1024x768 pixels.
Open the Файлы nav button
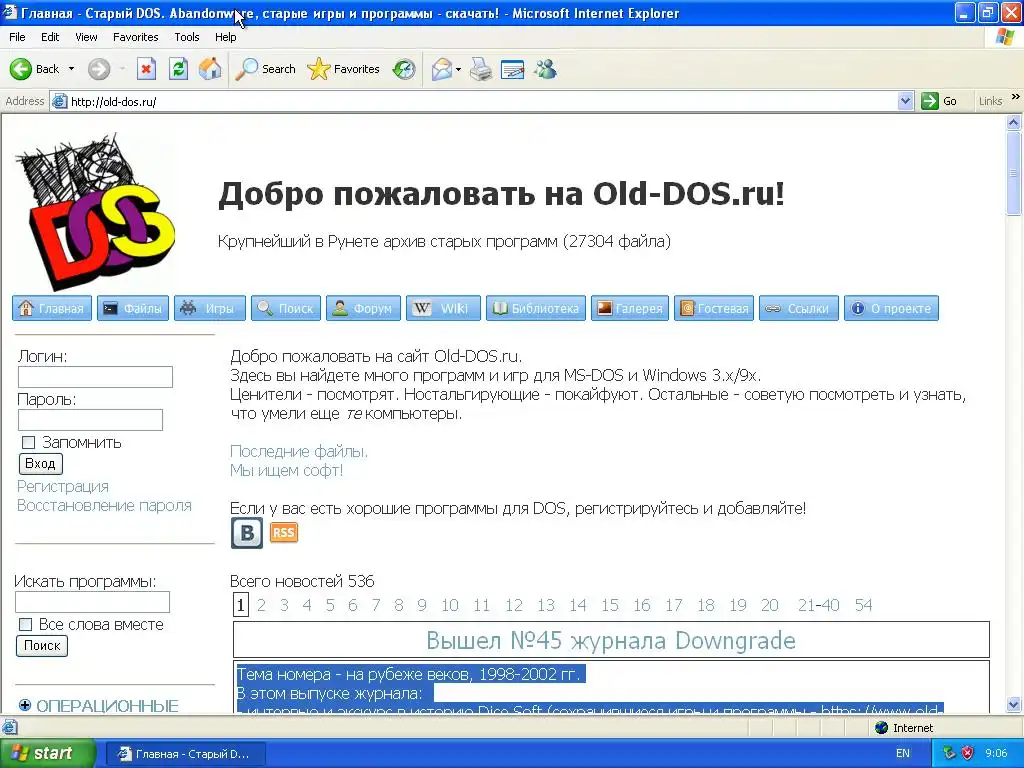(x=133, y=308)
